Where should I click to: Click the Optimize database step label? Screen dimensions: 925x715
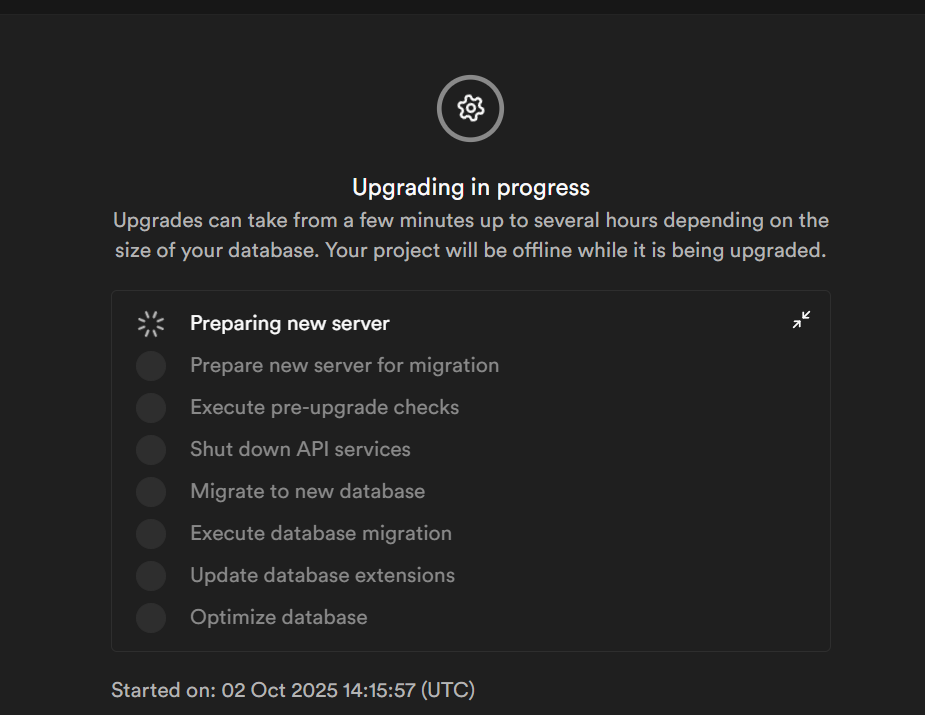(278, 618)
